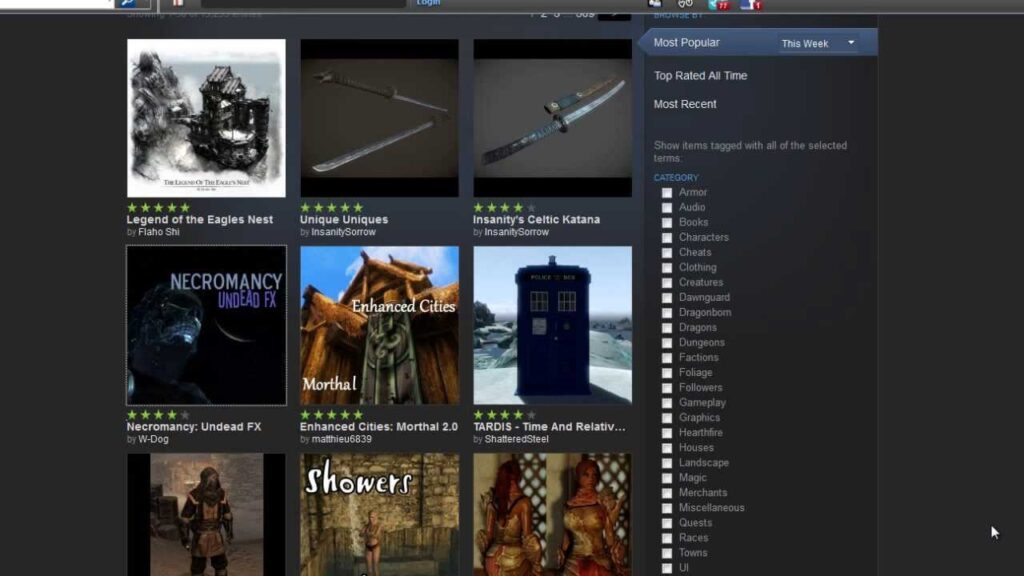Screen dimensions: 1024x576
Task: Visit author matthieu6839's profile link
Action: tap(341, 439)
